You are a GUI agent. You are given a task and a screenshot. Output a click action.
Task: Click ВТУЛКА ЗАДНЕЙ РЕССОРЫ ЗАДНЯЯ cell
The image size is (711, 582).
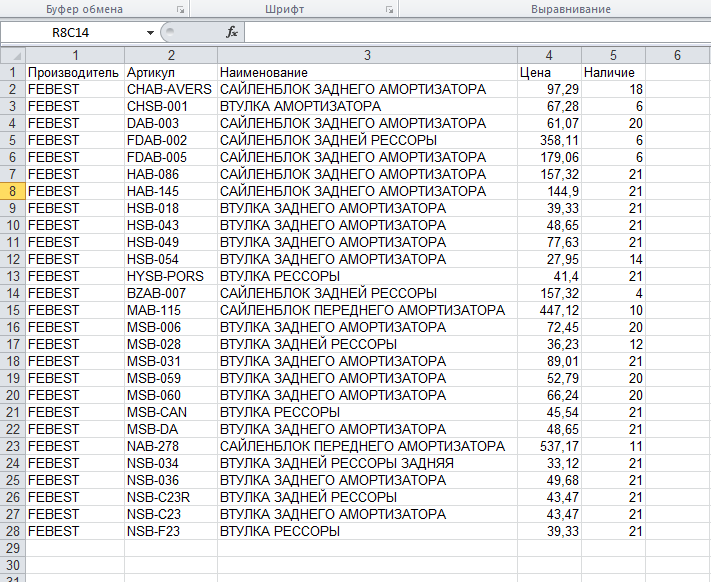pos(367,463)
